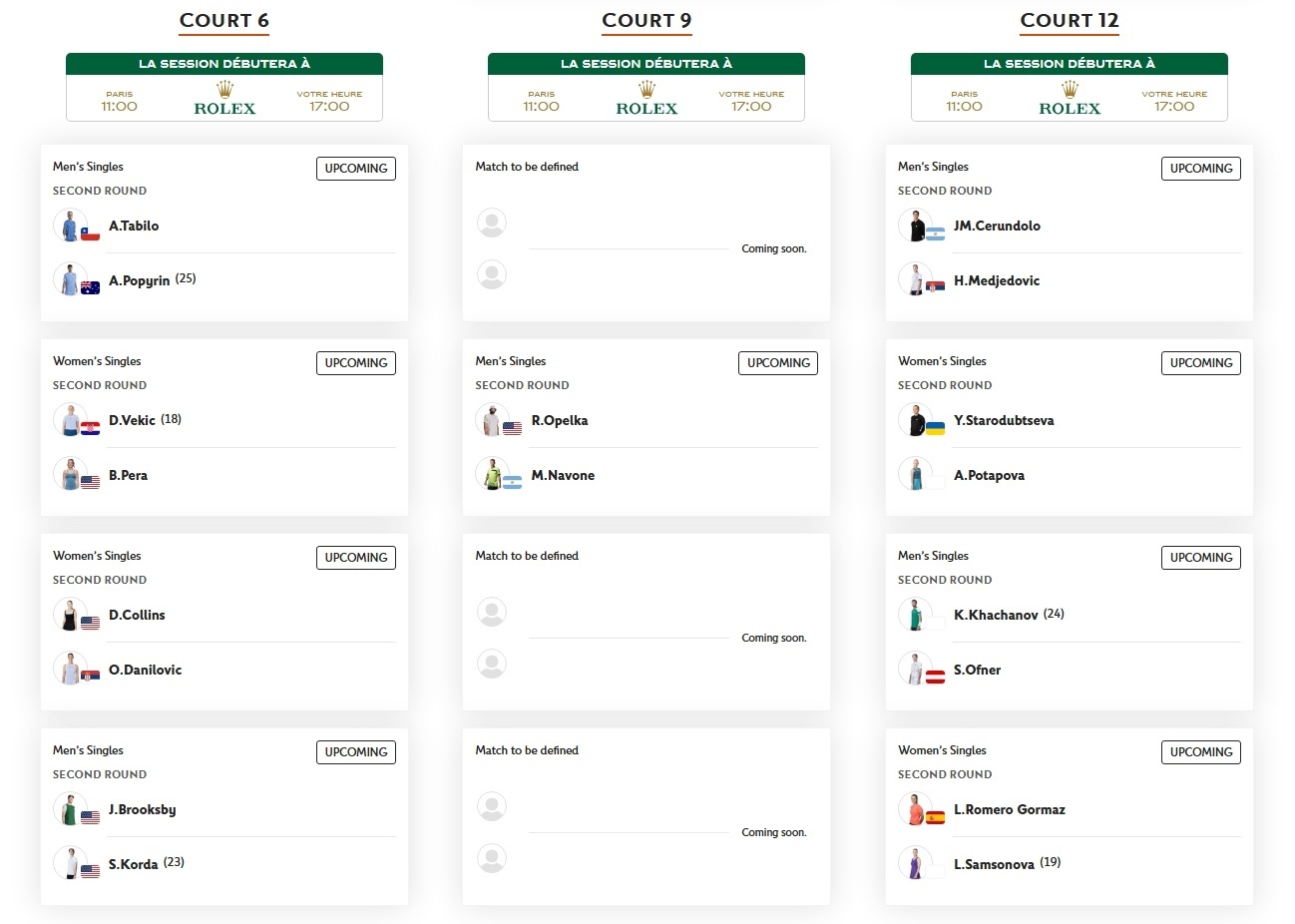Screen dimensions: 1295x924
Task: Open player R.Opelka's name link
Action: (x=560, y=420)
